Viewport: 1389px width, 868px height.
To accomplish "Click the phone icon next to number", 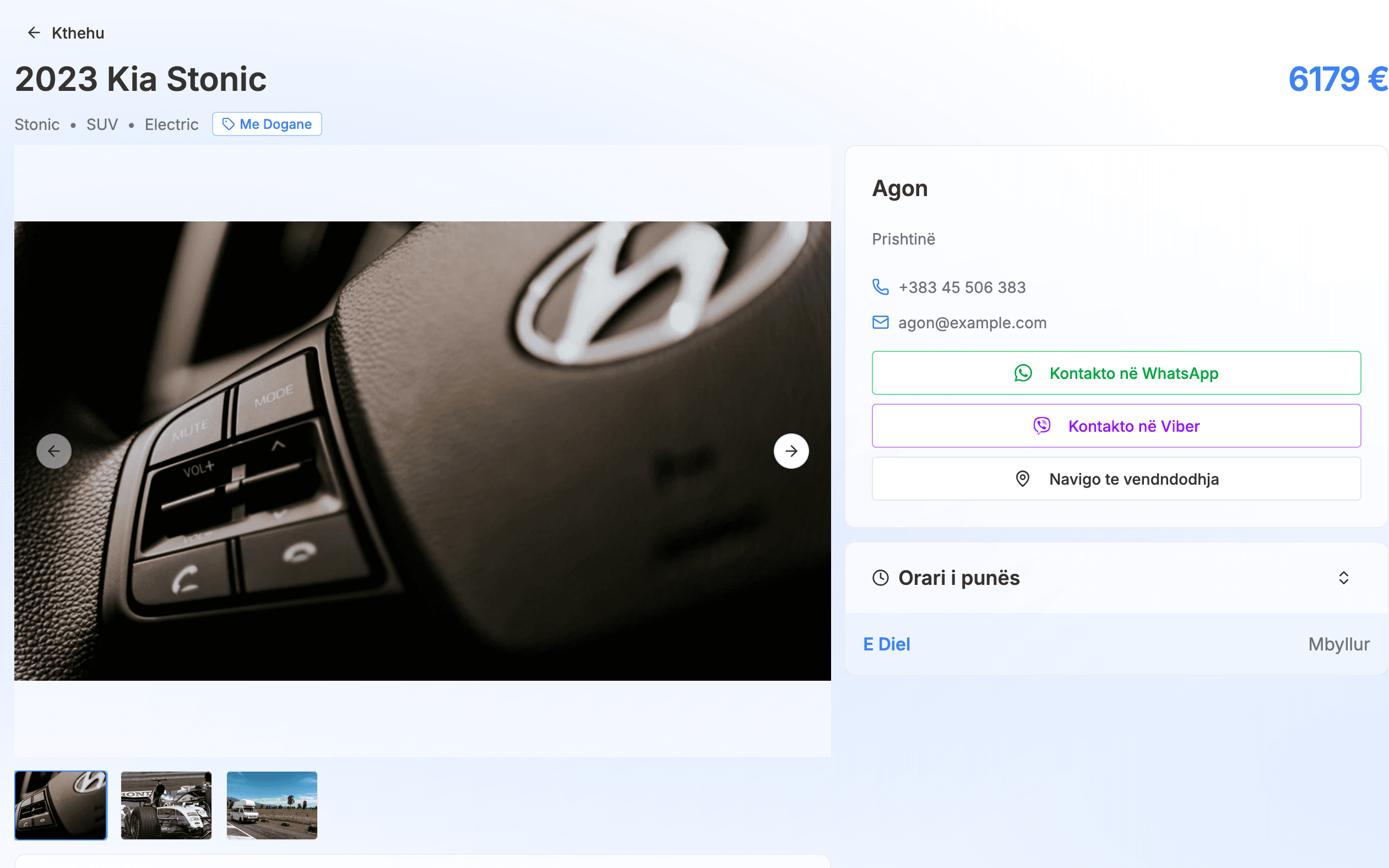I will pos(880,287).
